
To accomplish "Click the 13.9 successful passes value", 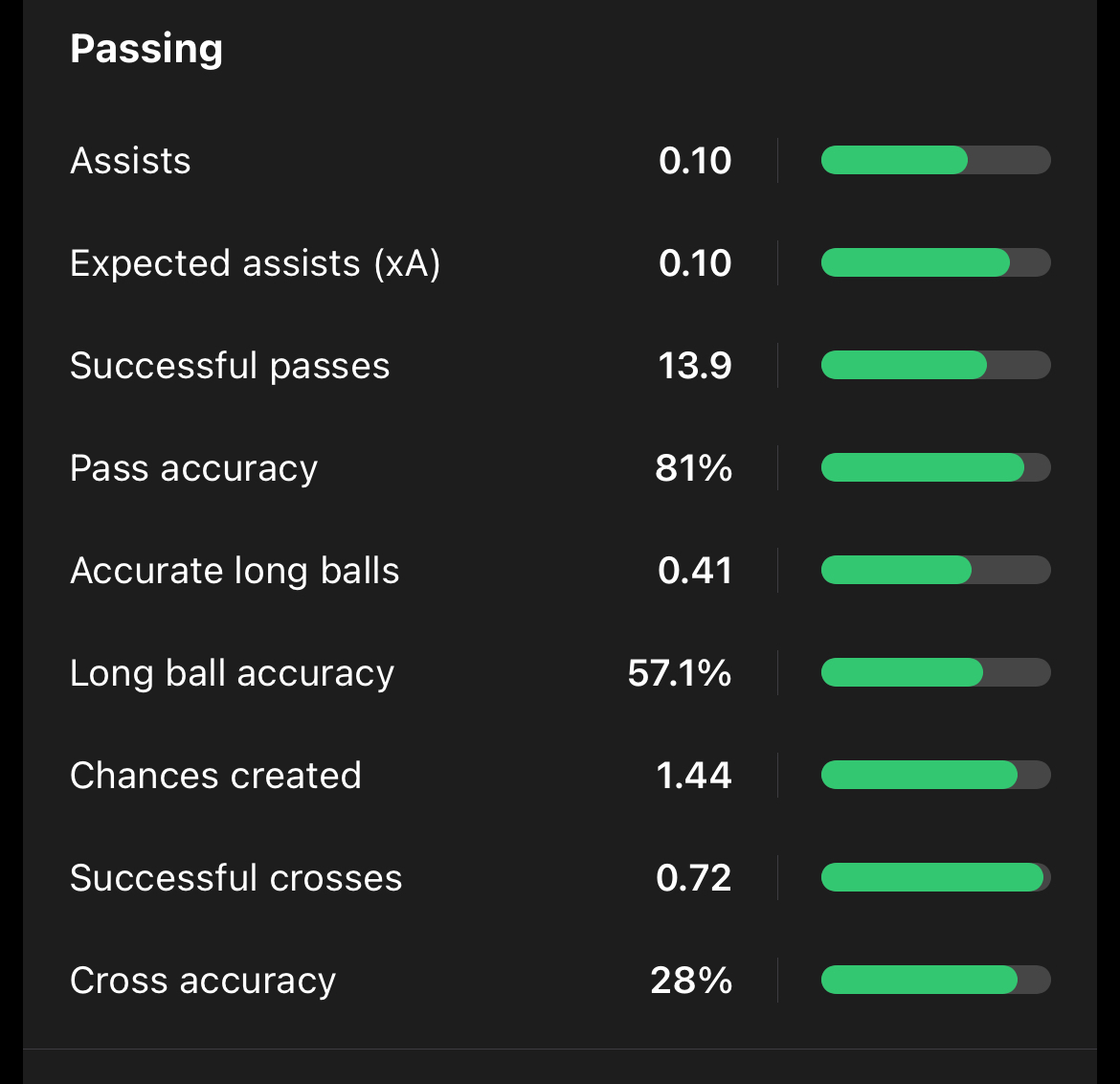I will click(x=695, y=366).
